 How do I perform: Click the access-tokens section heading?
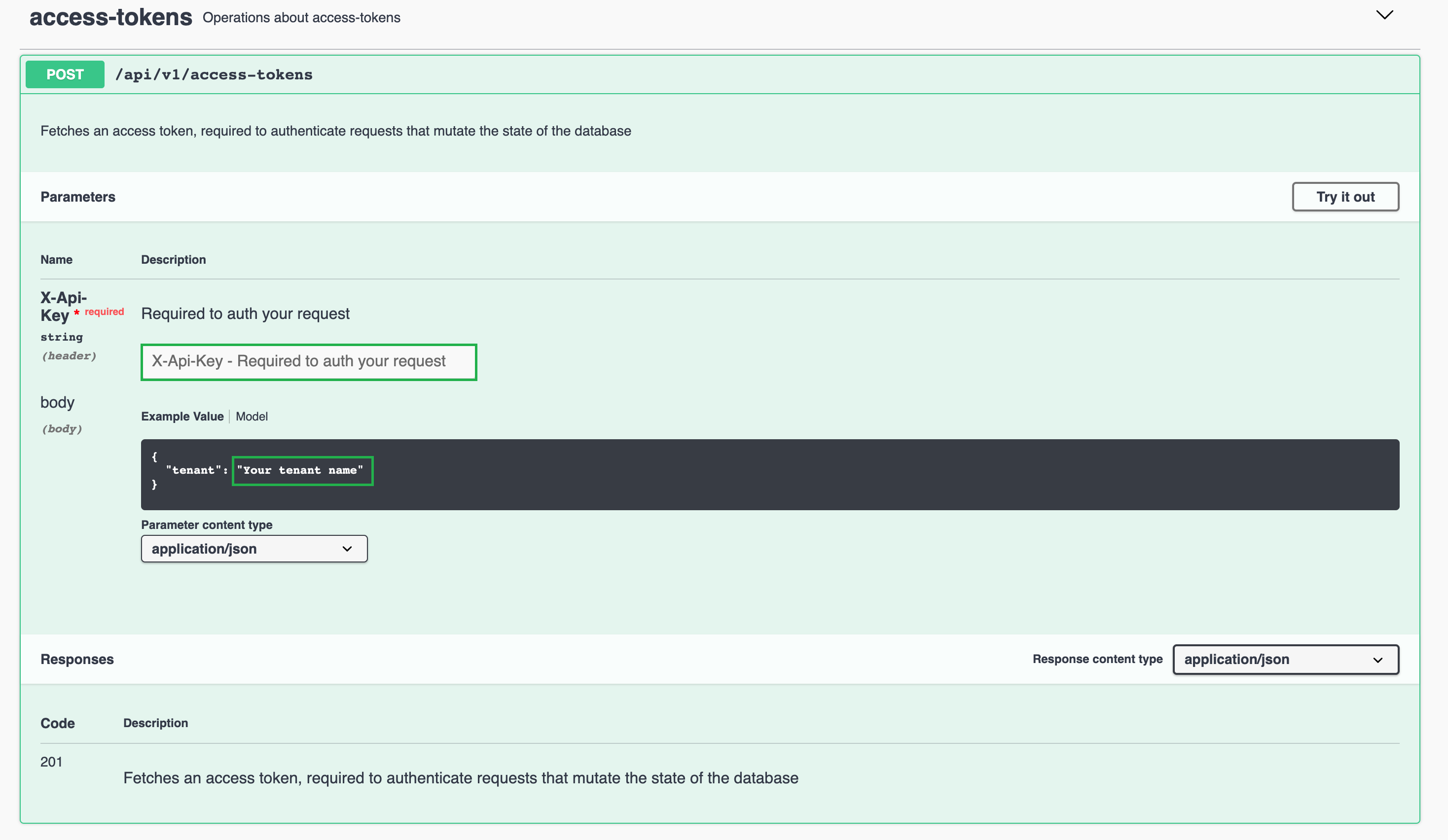[x=111, y=17]
